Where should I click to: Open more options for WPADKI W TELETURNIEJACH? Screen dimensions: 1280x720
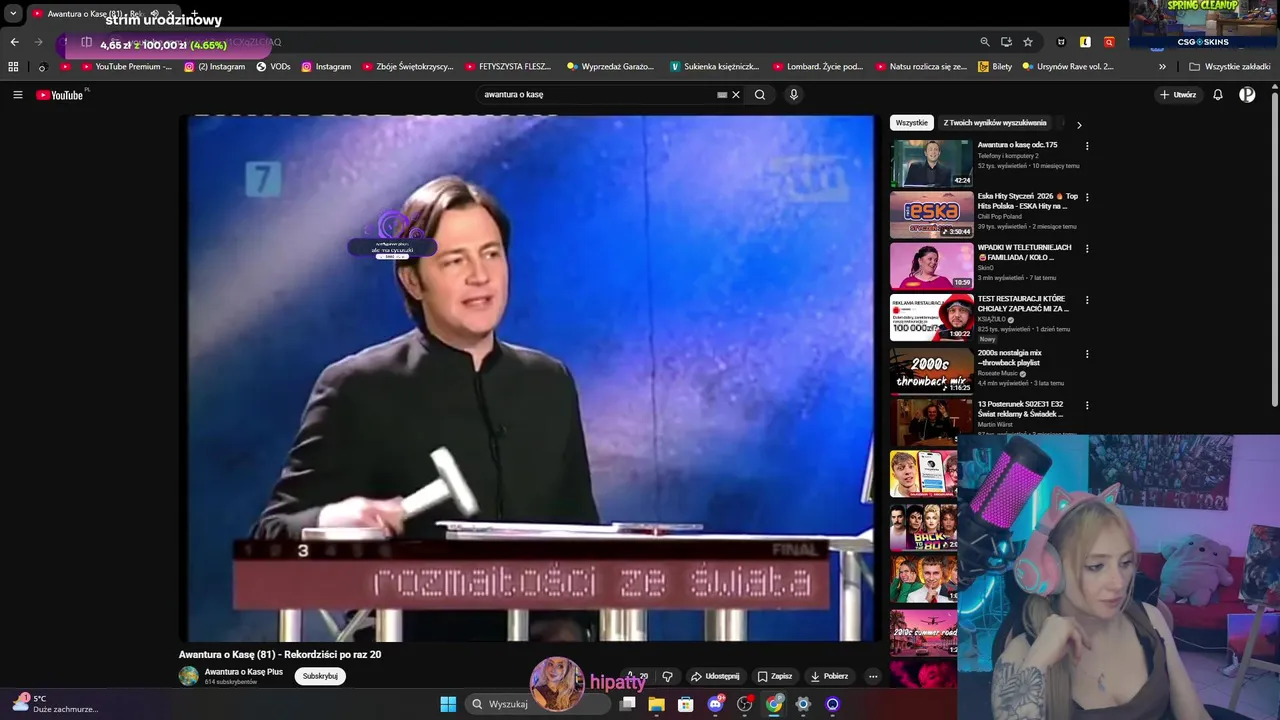coord(1087,249)
